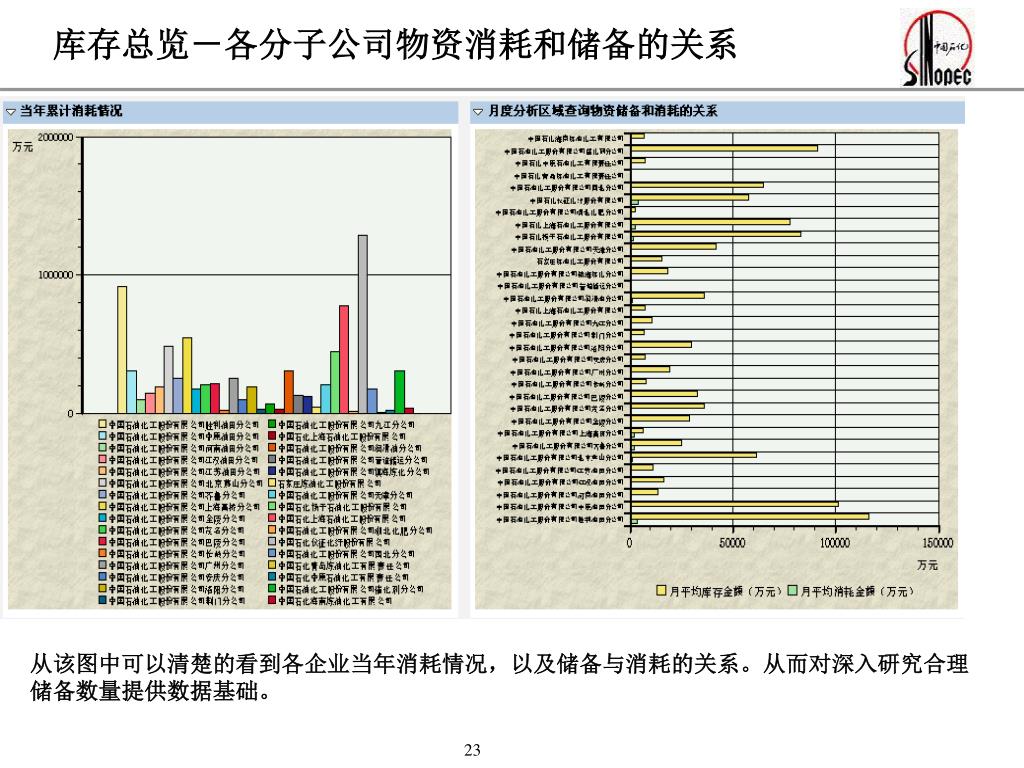Select the 石家庄炼油化工 legend swatch
This screenshot has height=768, width=1024.
(x=272, y=483)
